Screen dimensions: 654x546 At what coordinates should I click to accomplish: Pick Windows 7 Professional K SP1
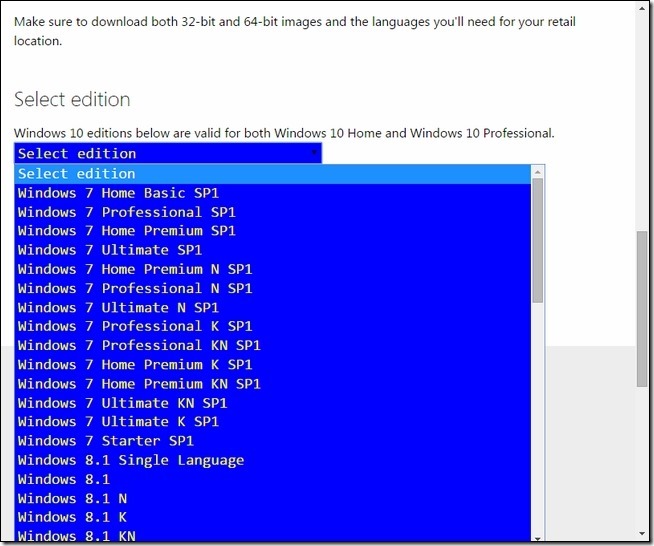(273, 326)
